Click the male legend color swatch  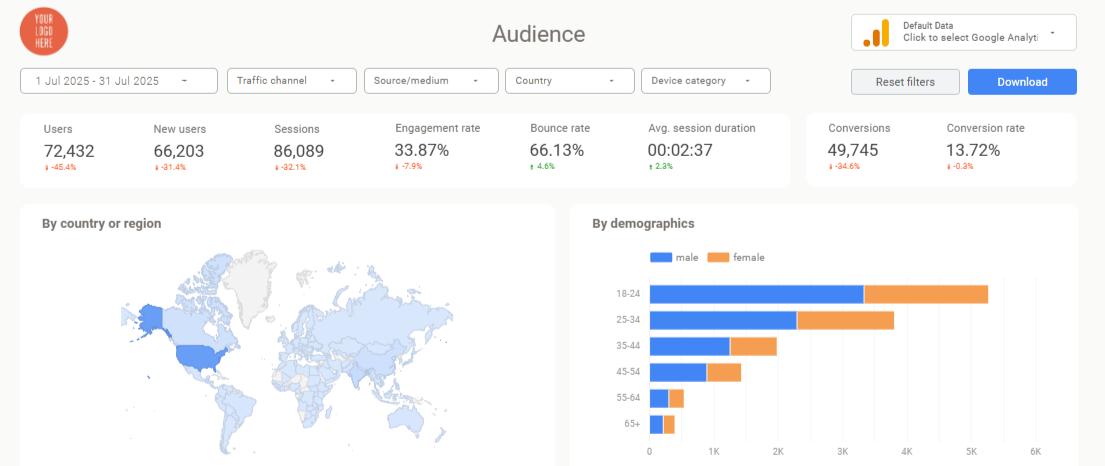click(x=661, y=257)
